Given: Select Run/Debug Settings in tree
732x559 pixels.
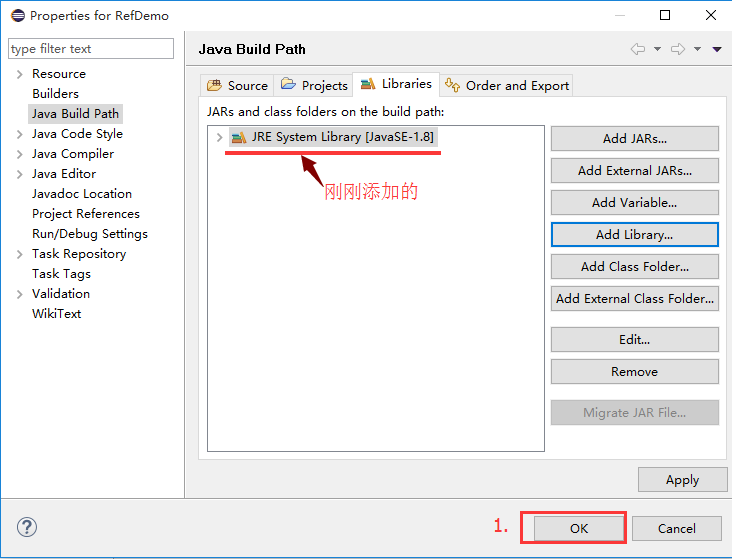Looking at the screenshot, I should [x=90, y=234].
